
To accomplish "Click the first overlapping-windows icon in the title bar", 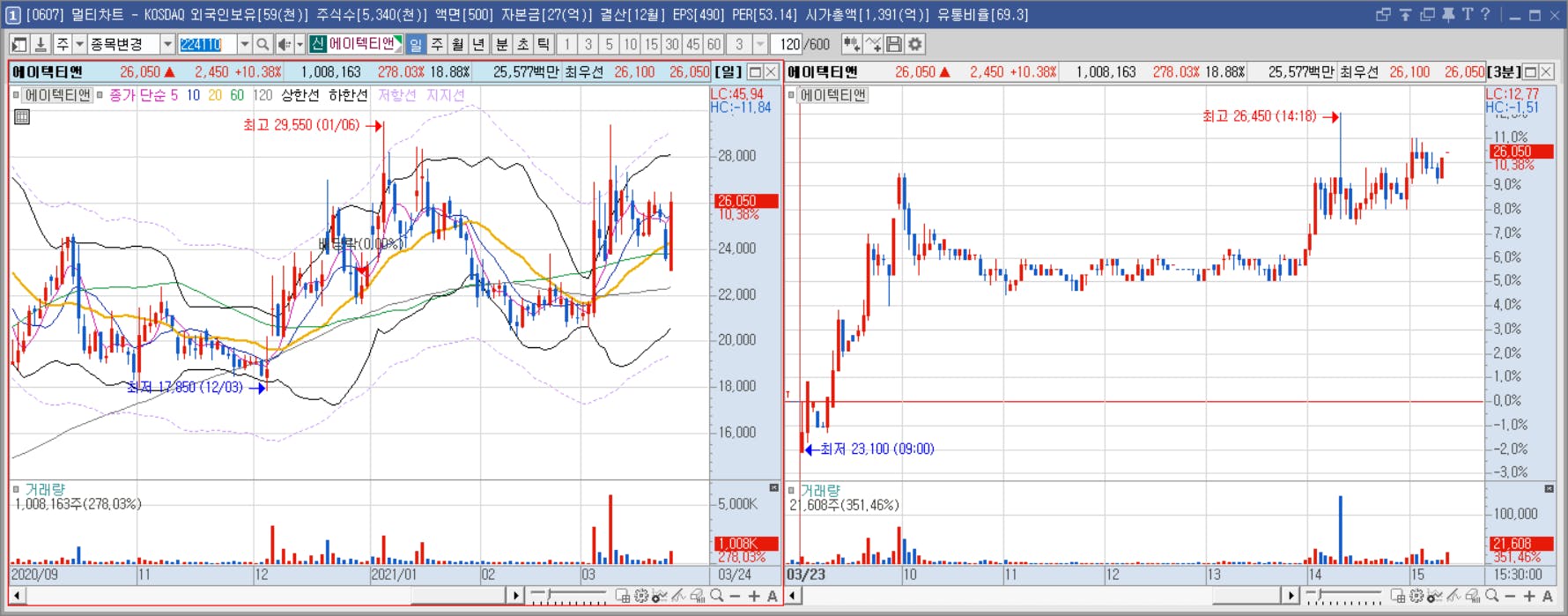I will (x=1383, y=14).
